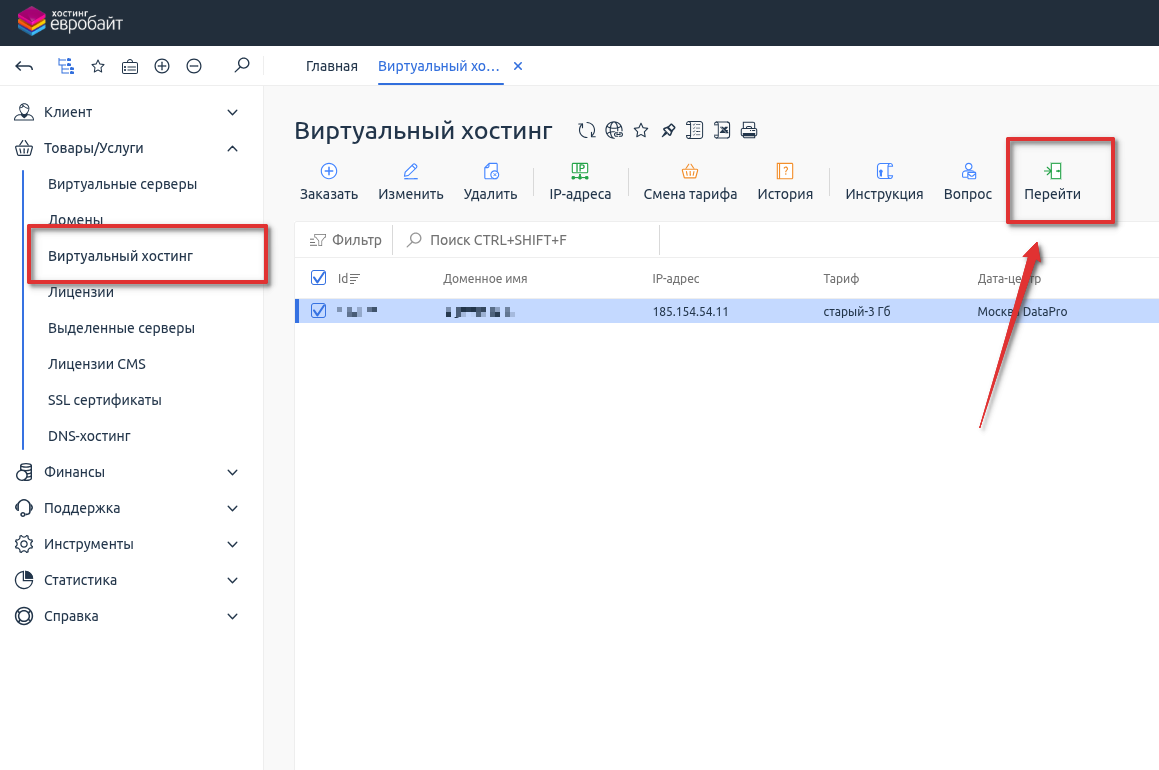Click the 185.154.54.11 IP cell
The width and height of the screenshot is (1159, 770).
[690, 312]
